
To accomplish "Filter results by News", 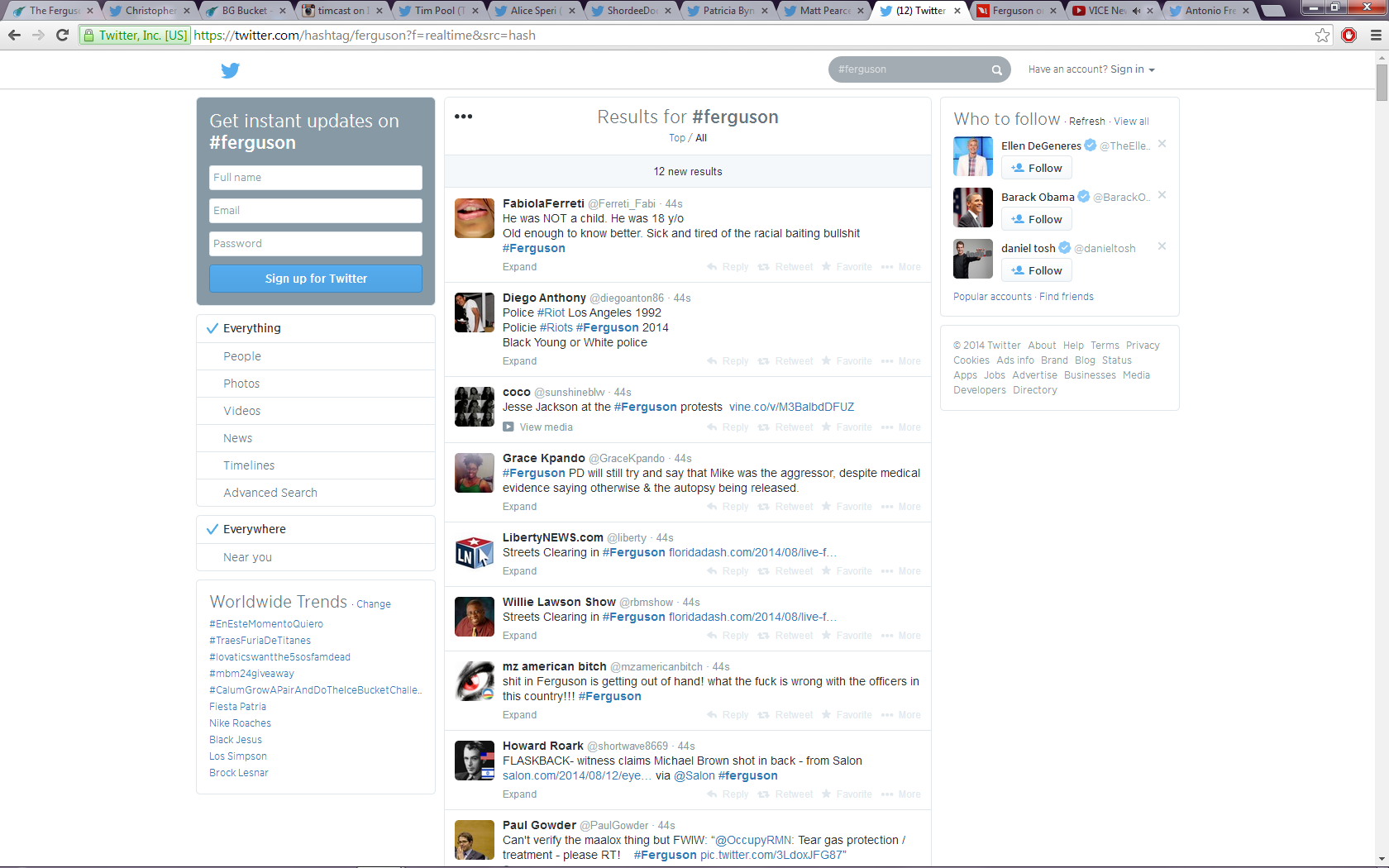I will click(x=316, y=438).
